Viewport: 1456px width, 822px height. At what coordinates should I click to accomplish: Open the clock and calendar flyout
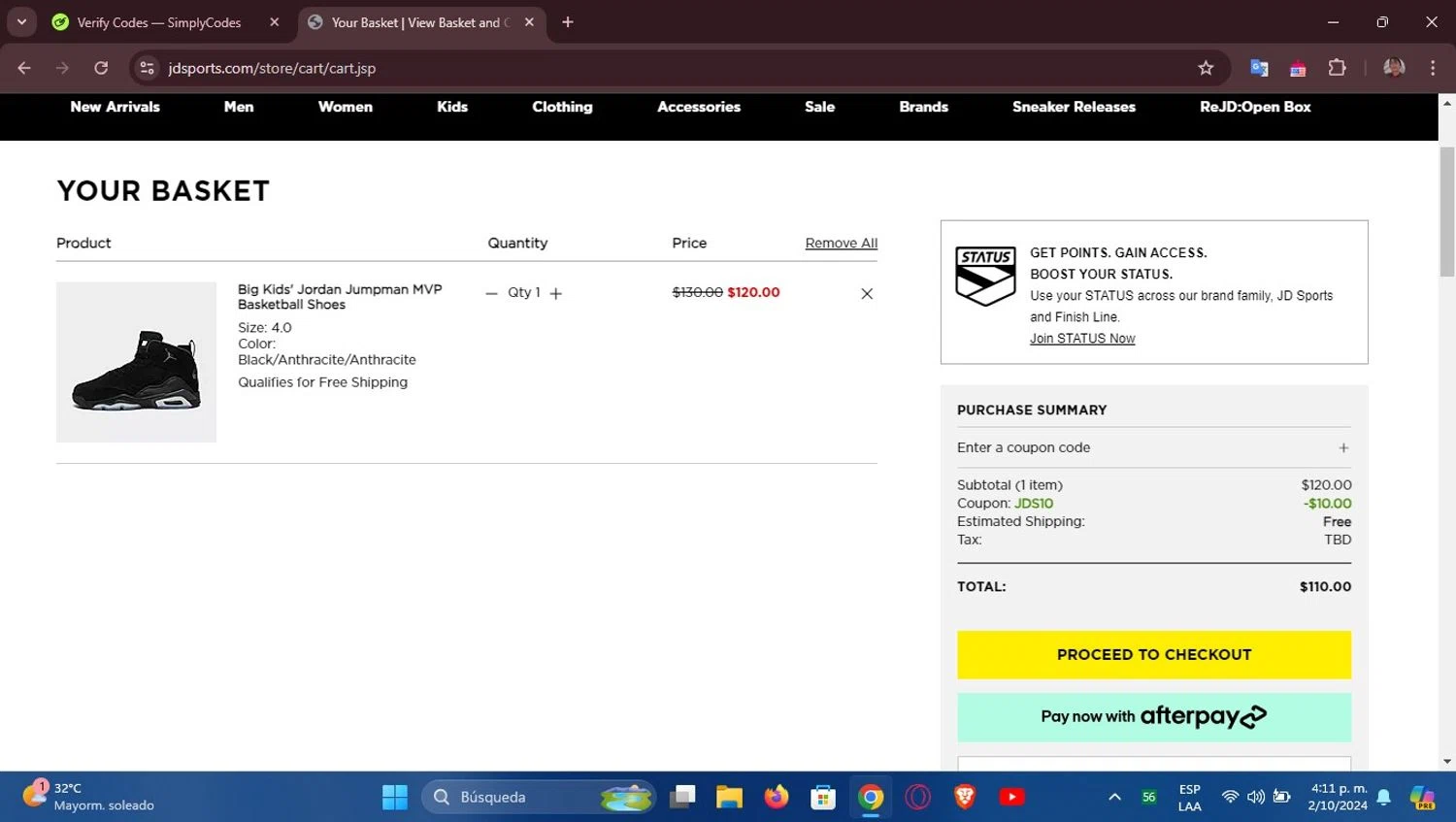pyautogui.click(x=1339, y=797)
